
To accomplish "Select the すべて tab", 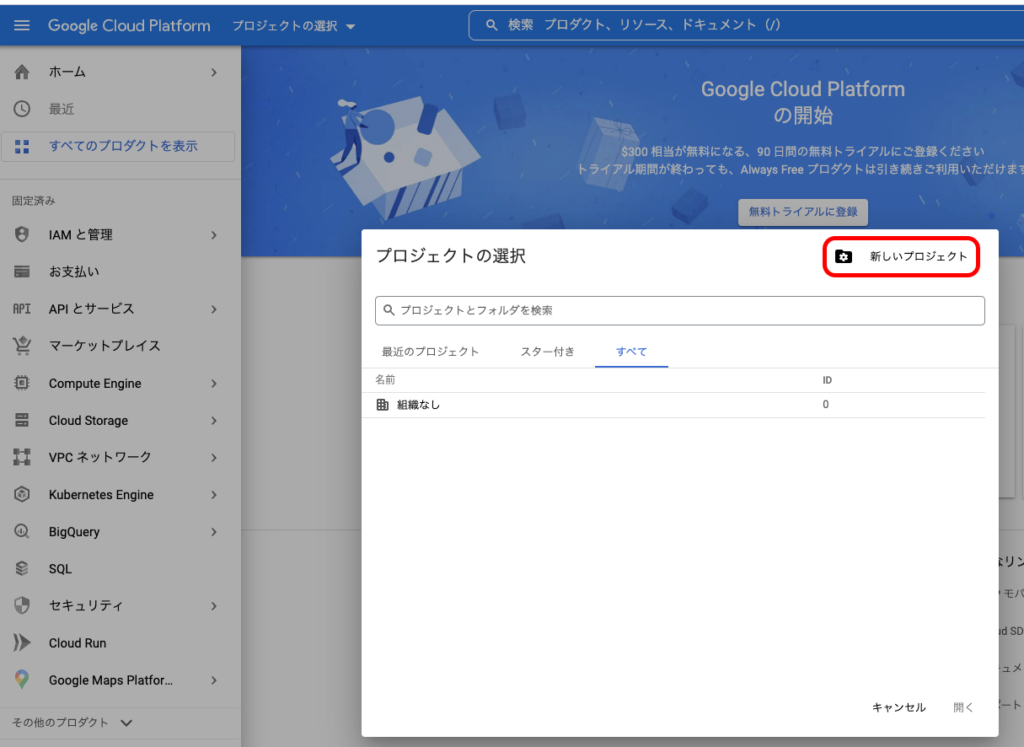I will [x=631, y=352].
